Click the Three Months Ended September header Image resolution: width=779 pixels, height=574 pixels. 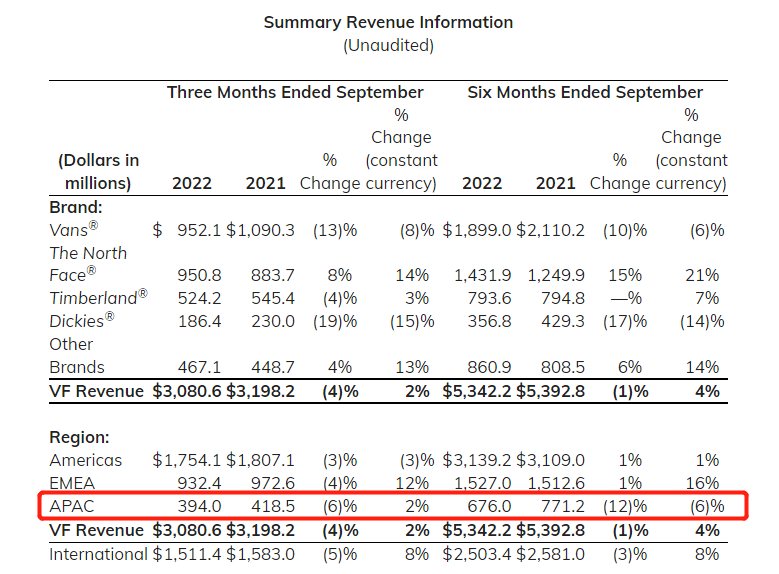click(x=295, y=92)
